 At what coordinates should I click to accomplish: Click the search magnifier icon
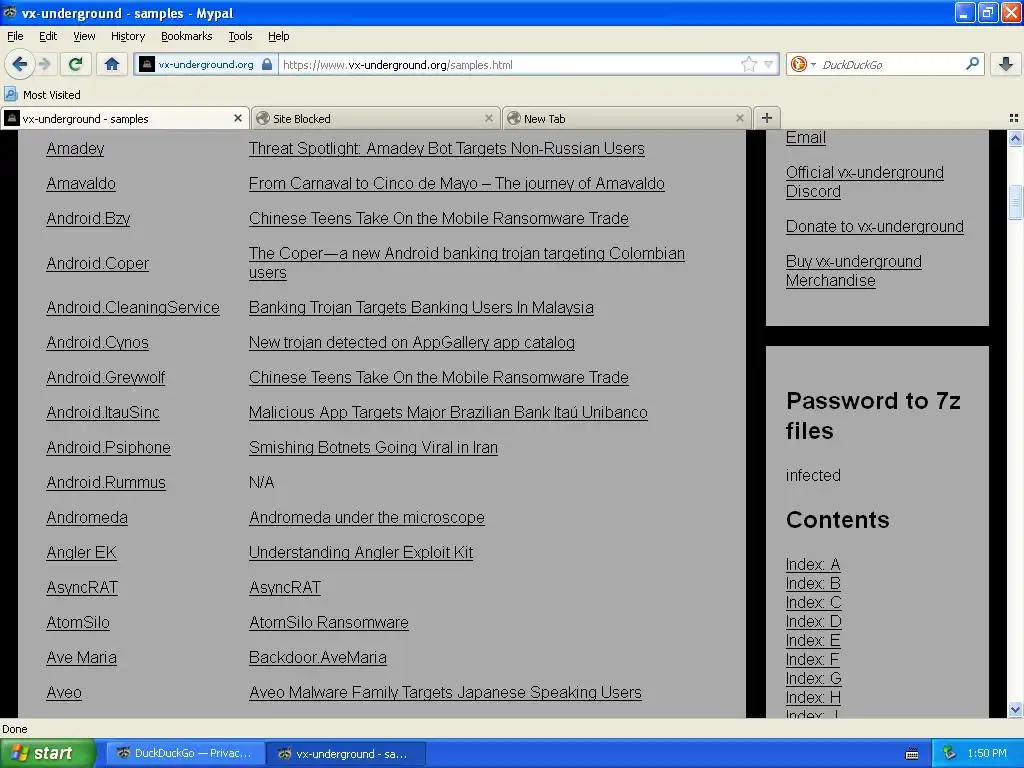(x=972, y=63)
